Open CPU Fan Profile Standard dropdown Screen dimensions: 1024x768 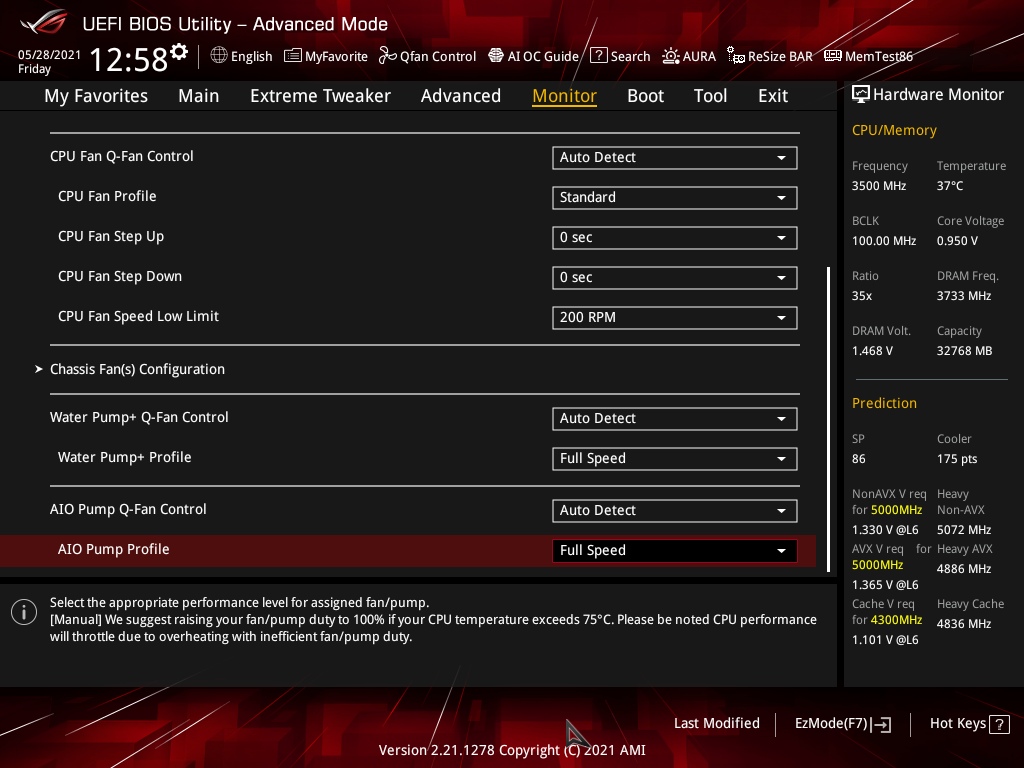[675, 197]
